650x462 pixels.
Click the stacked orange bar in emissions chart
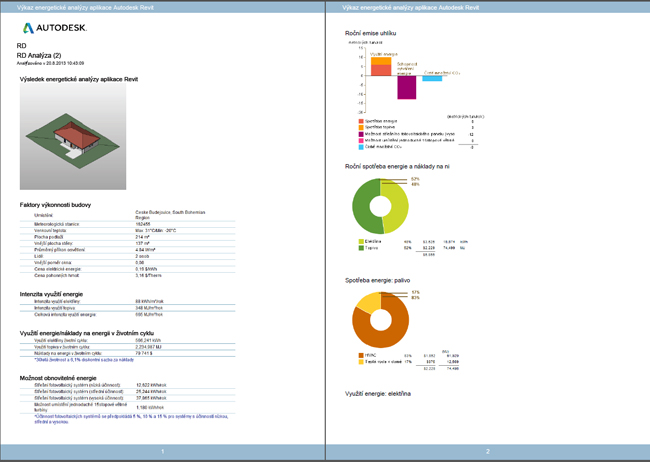pyautogui.click(x=380, y=68)
